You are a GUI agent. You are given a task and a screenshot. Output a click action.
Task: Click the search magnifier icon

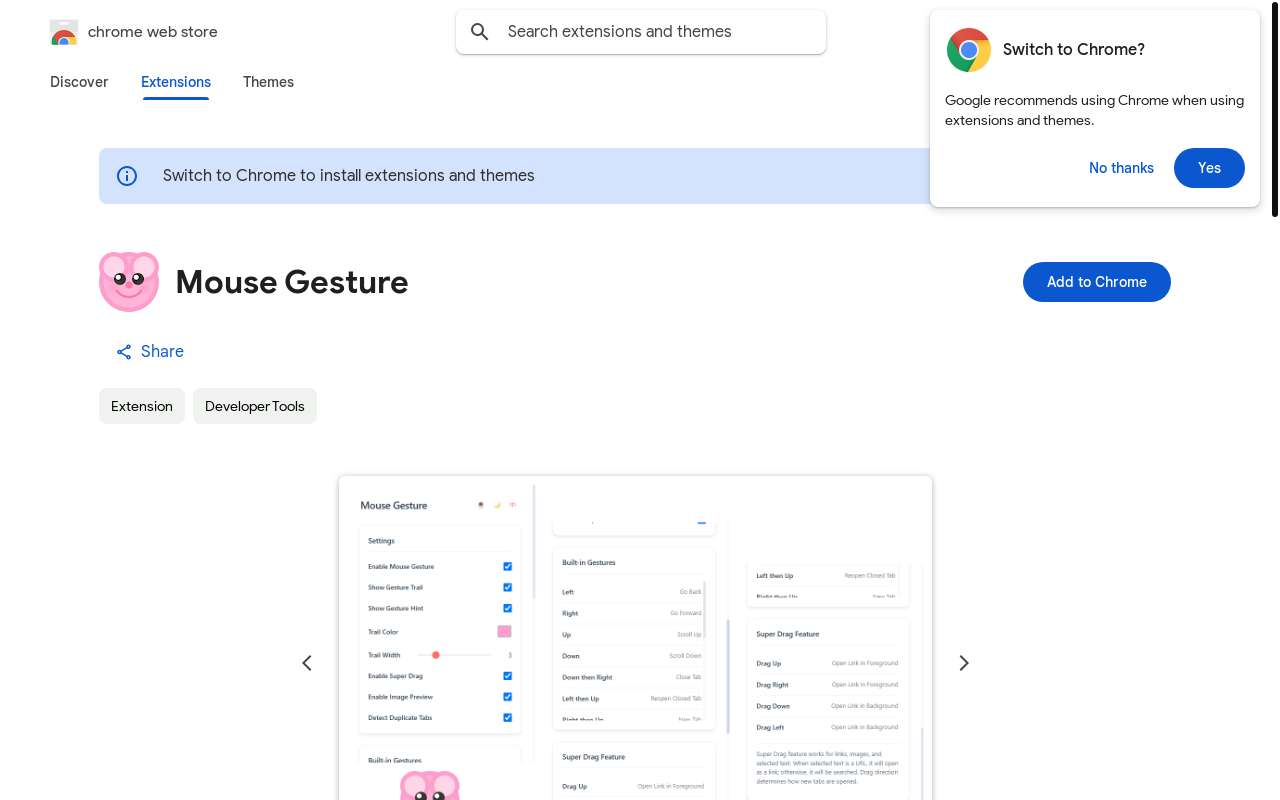click(480, 32)
